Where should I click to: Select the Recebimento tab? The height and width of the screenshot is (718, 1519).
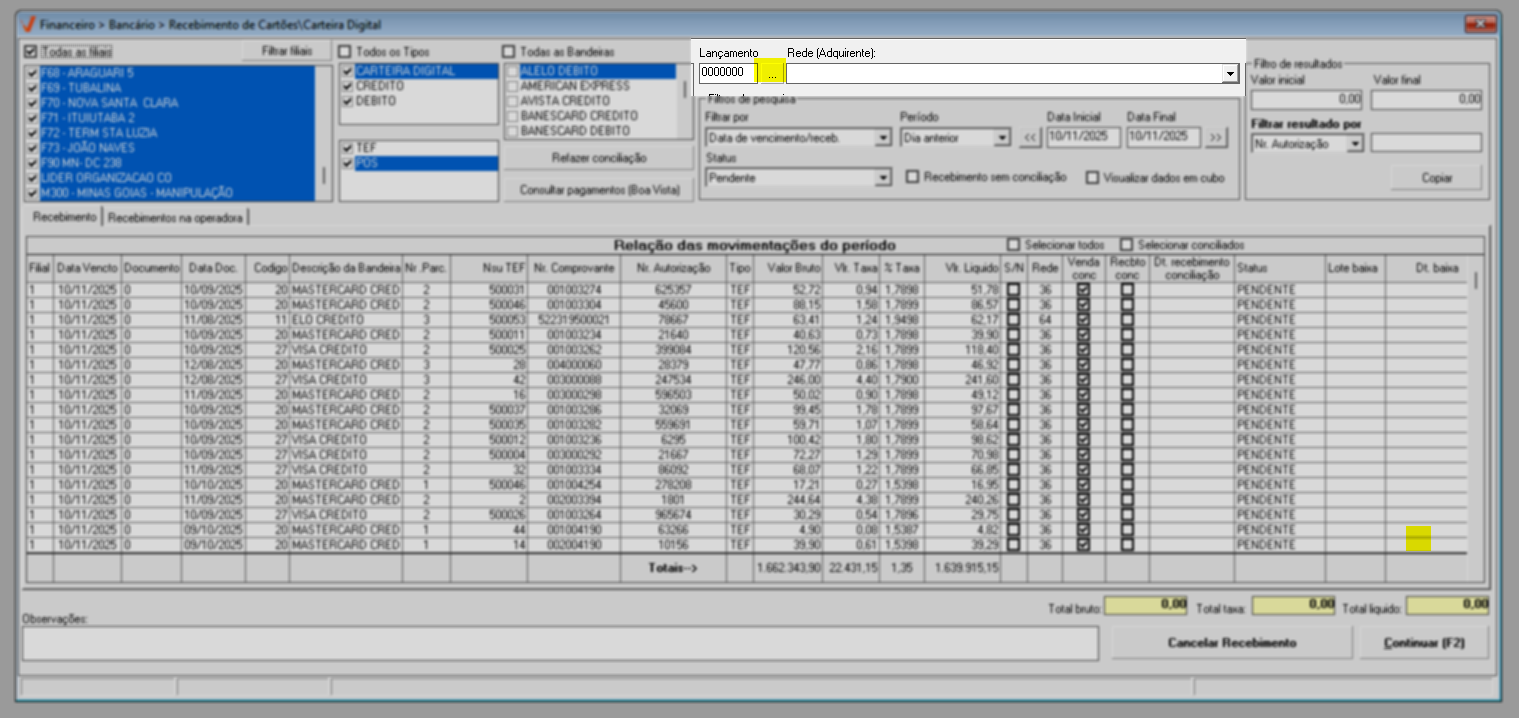point(65,217)
